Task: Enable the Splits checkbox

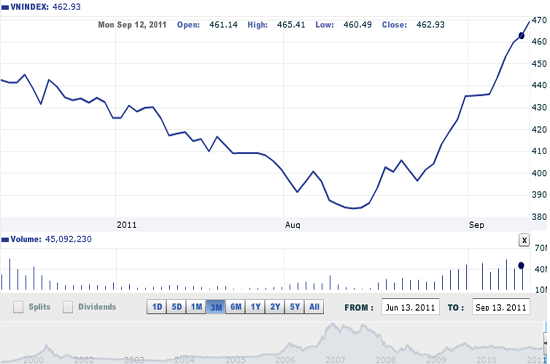Action: pyautogui.click(x=18, y=307)
